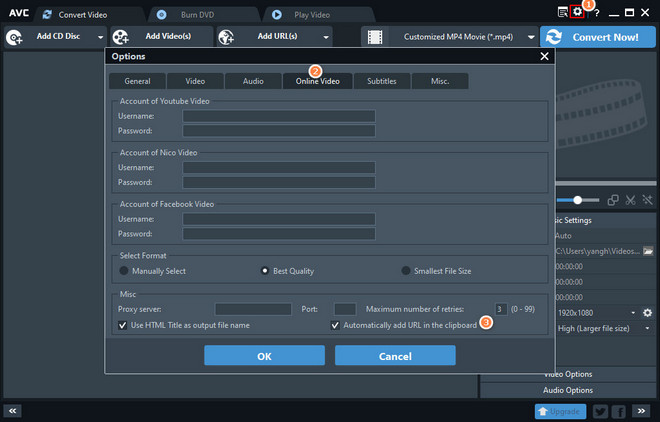660x422 pixels.
Task: Click Youtube Password input field
Action: point(279,131)
